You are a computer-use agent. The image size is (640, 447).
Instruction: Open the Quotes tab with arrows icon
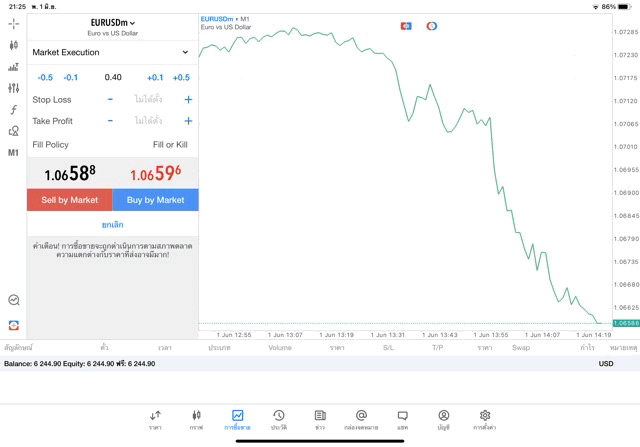click(x=155, y=420)
